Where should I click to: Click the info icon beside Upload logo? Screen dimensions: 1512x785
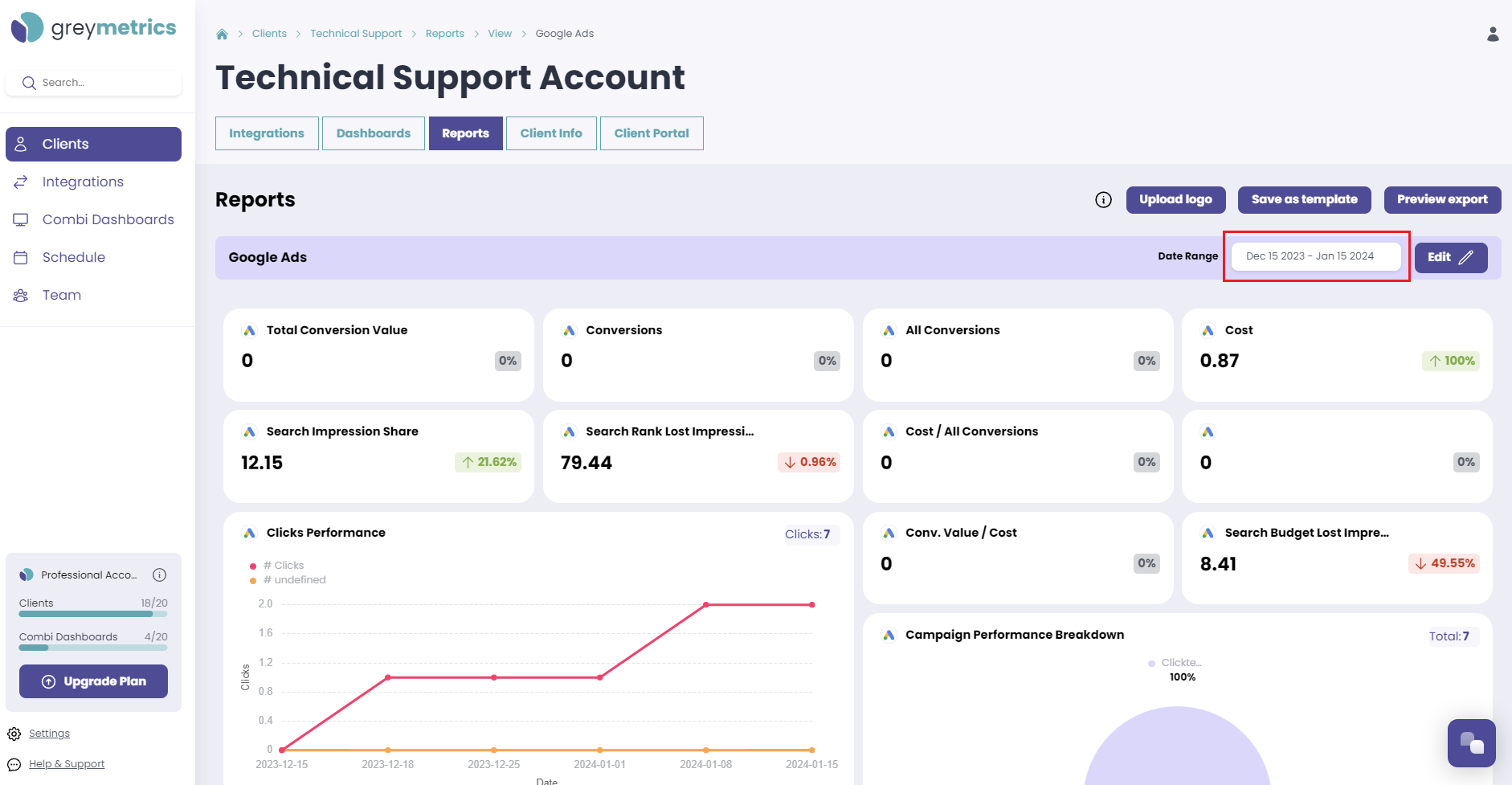[1104, 200]
